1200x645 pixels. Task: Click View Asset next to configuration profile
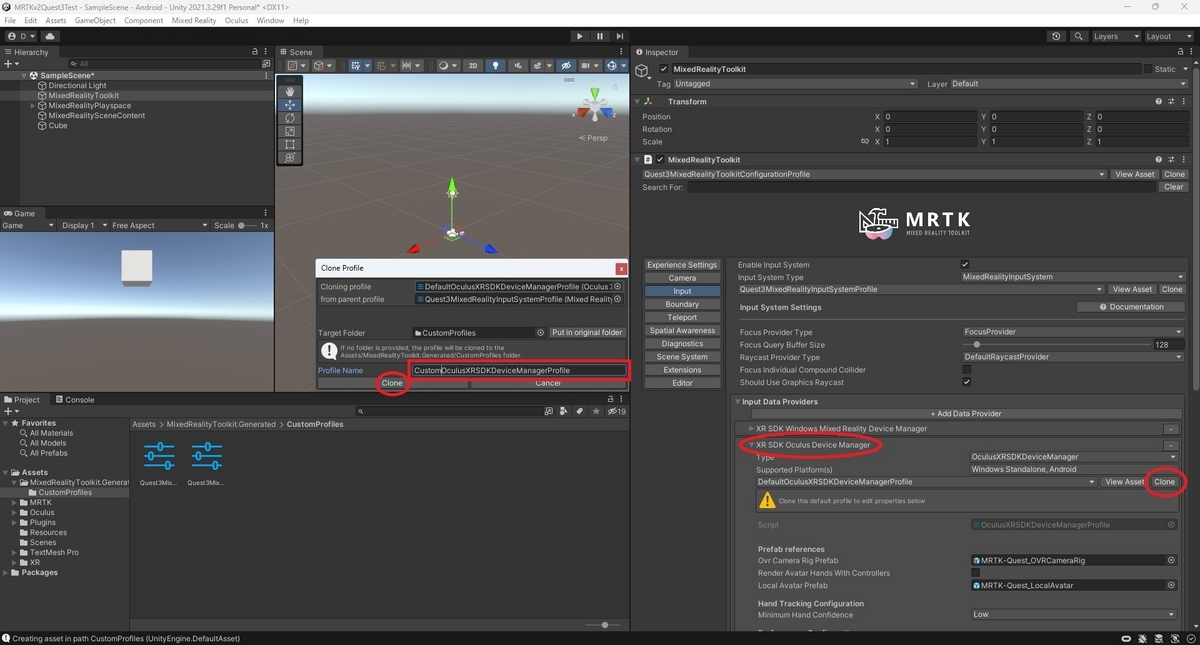click(x=1134, y=174)
